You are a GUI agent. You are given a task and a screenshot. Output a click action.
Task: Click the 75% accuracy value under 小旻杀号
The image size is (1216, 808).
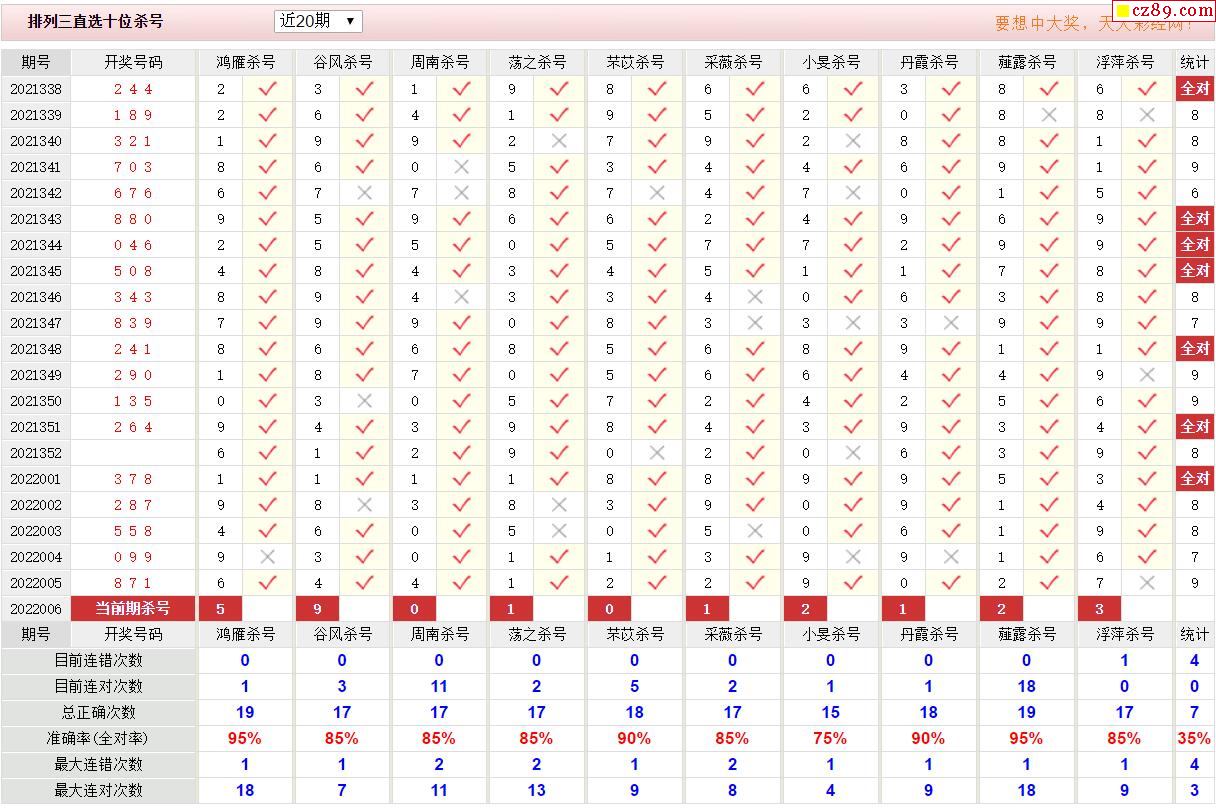tap(830, 738)
